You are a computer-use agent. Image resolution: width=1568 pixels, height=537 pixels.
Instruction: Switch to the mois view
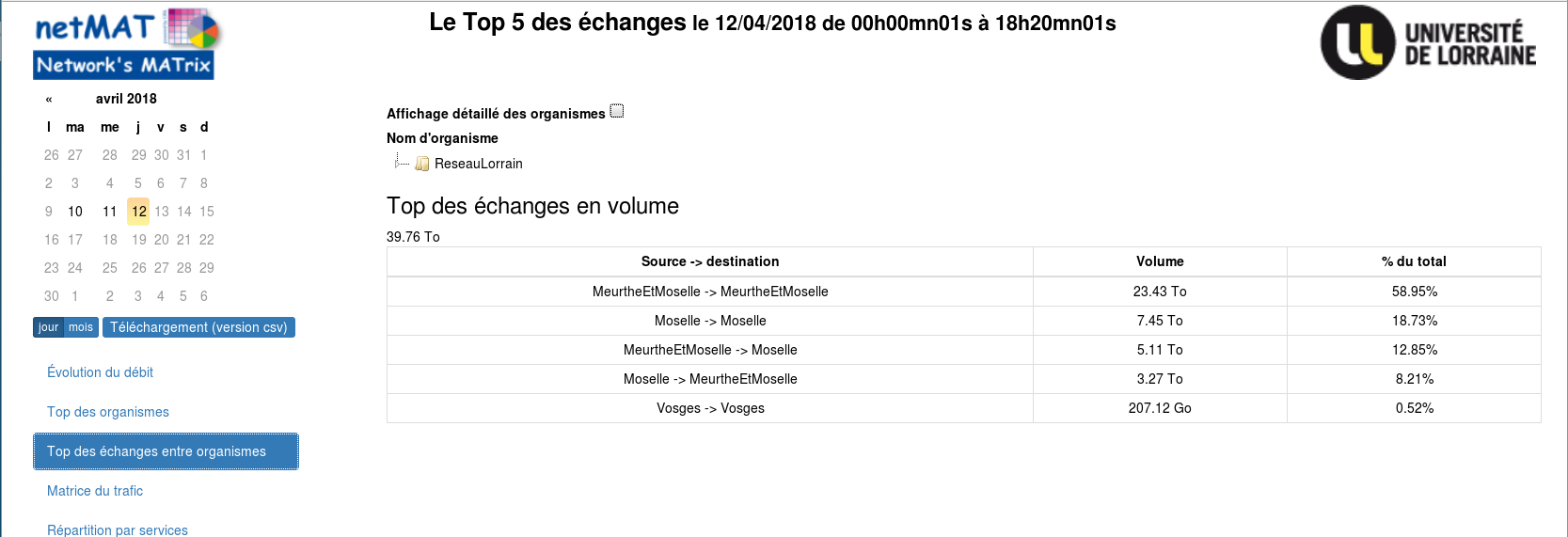pos(81,327)
